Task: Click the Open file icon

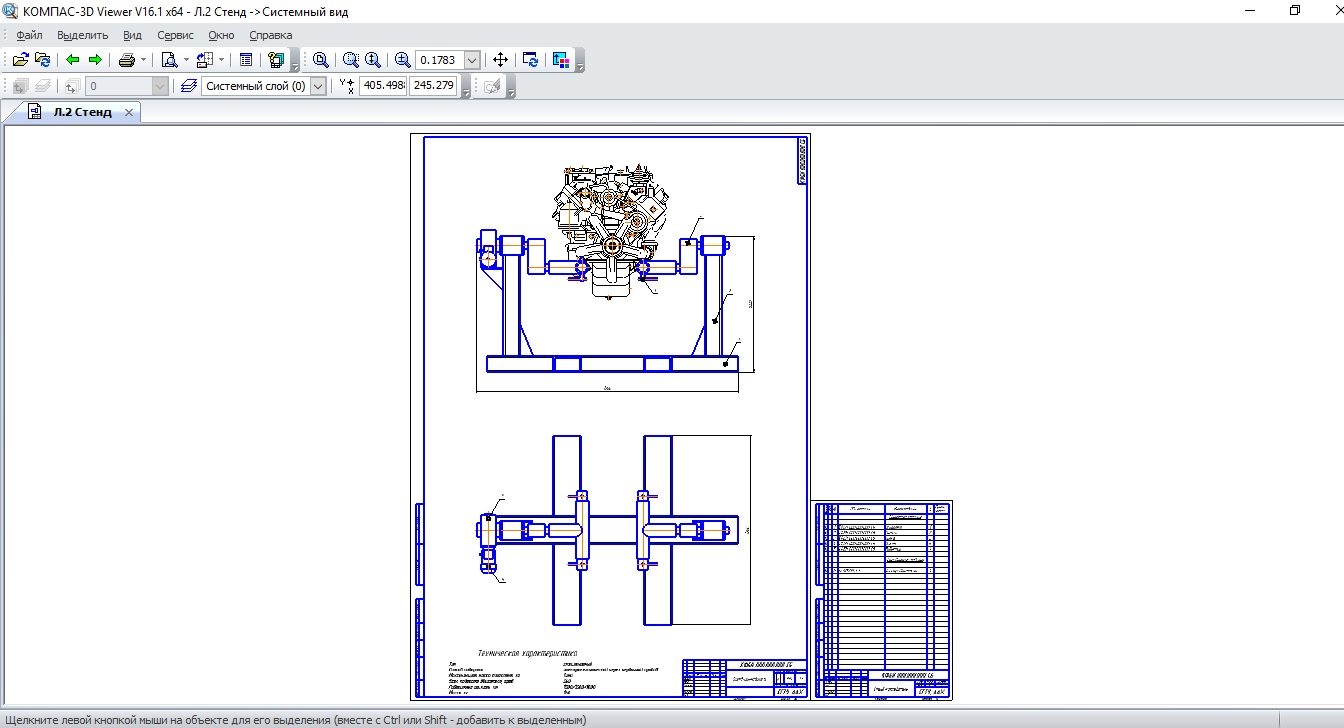Action: 20,60
